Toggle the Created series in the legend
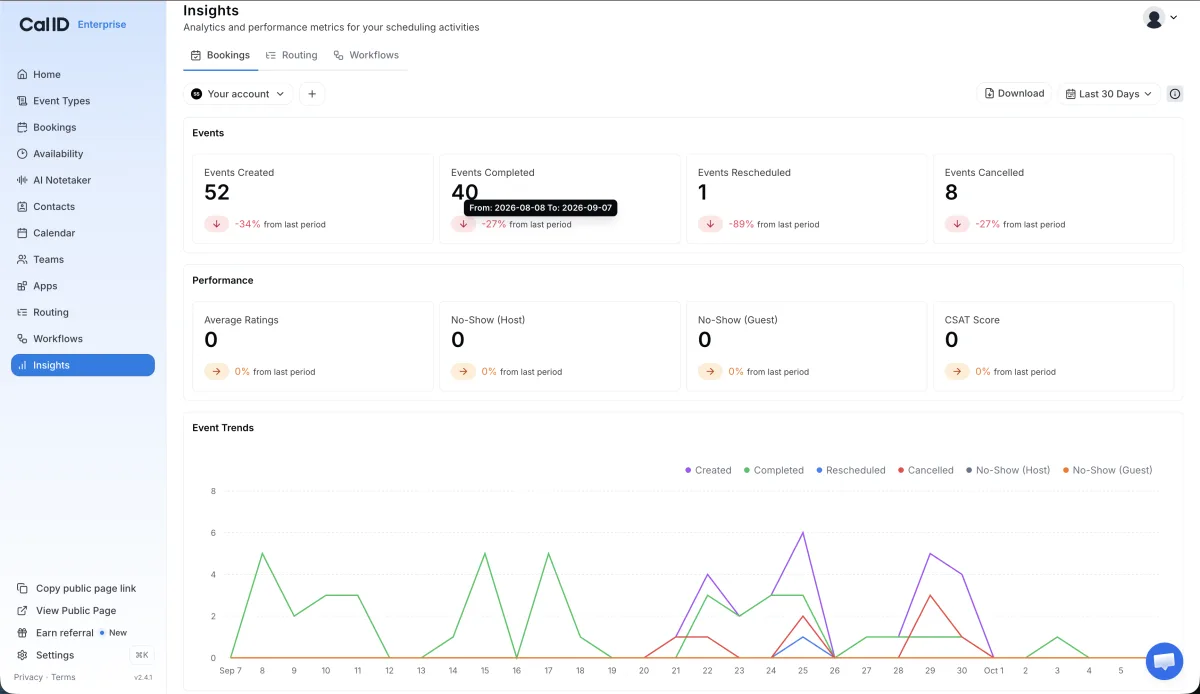This screenshot has width=1200, height=694. (708, 470)
